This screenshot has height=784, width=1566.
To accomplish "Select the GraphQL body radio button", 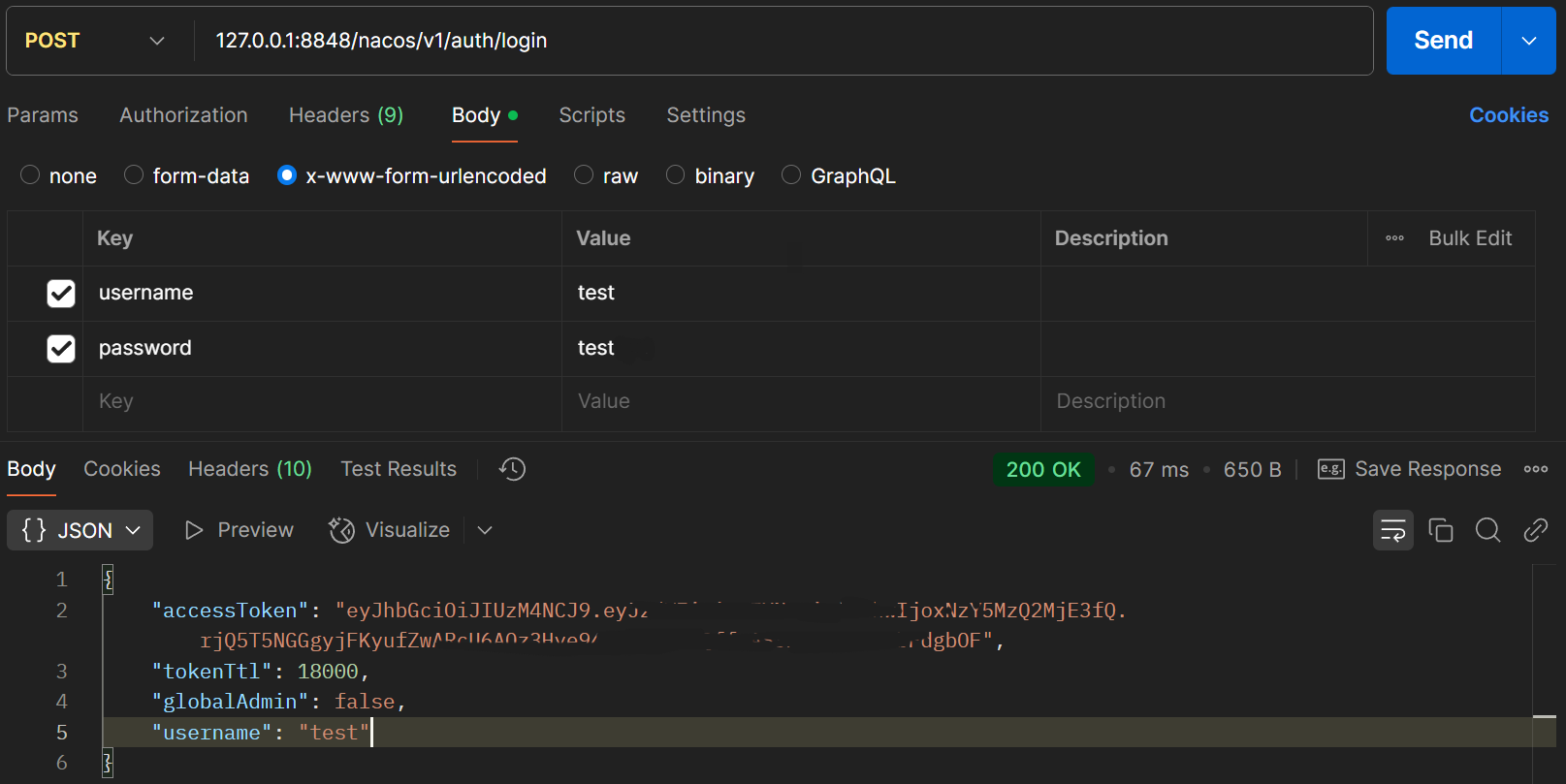I will pyautogui.click(x=791, y=174).
